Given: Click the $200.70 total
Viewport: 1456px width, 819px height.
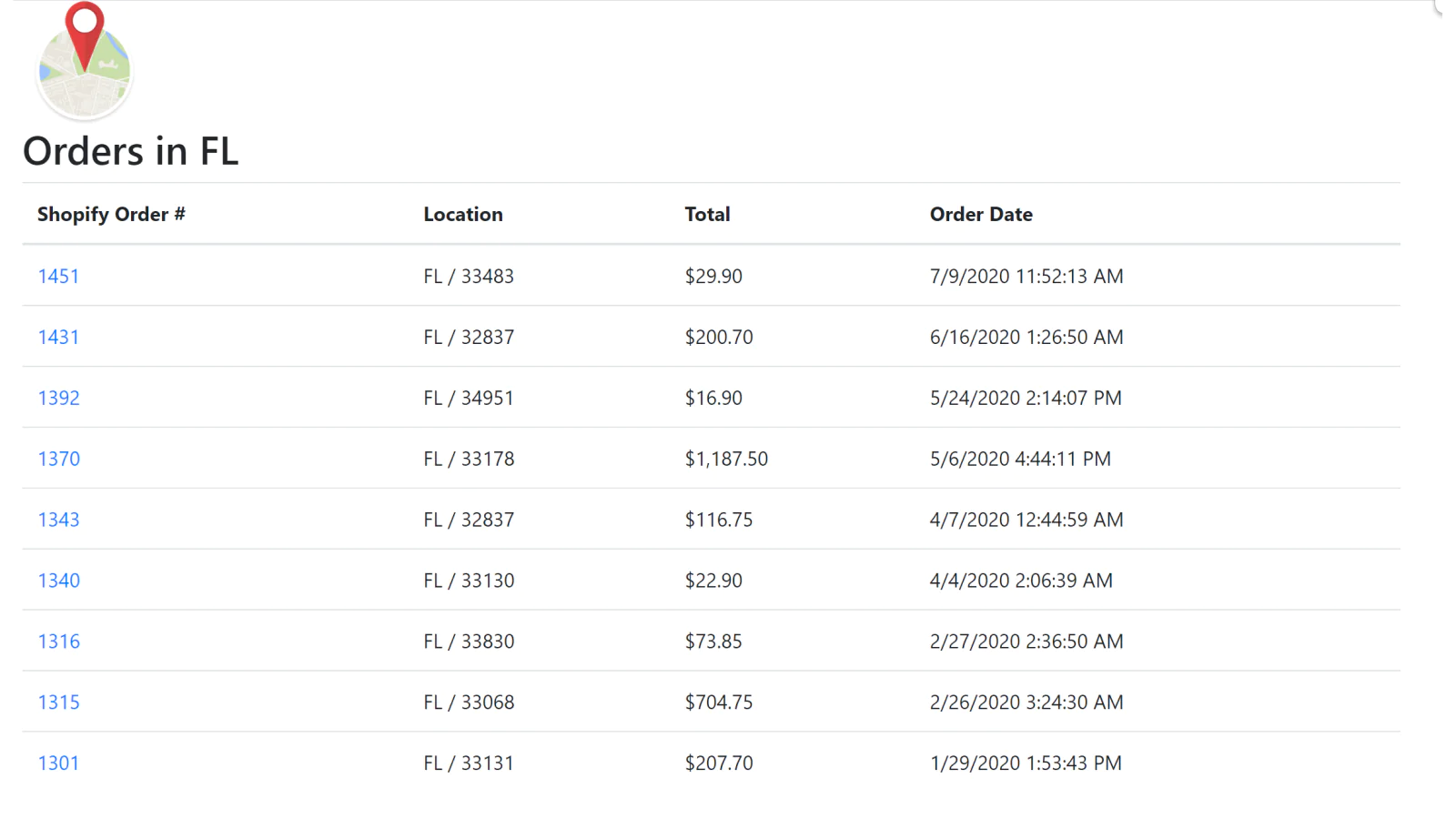Looking at the screenshot, I should pos(719,337).
